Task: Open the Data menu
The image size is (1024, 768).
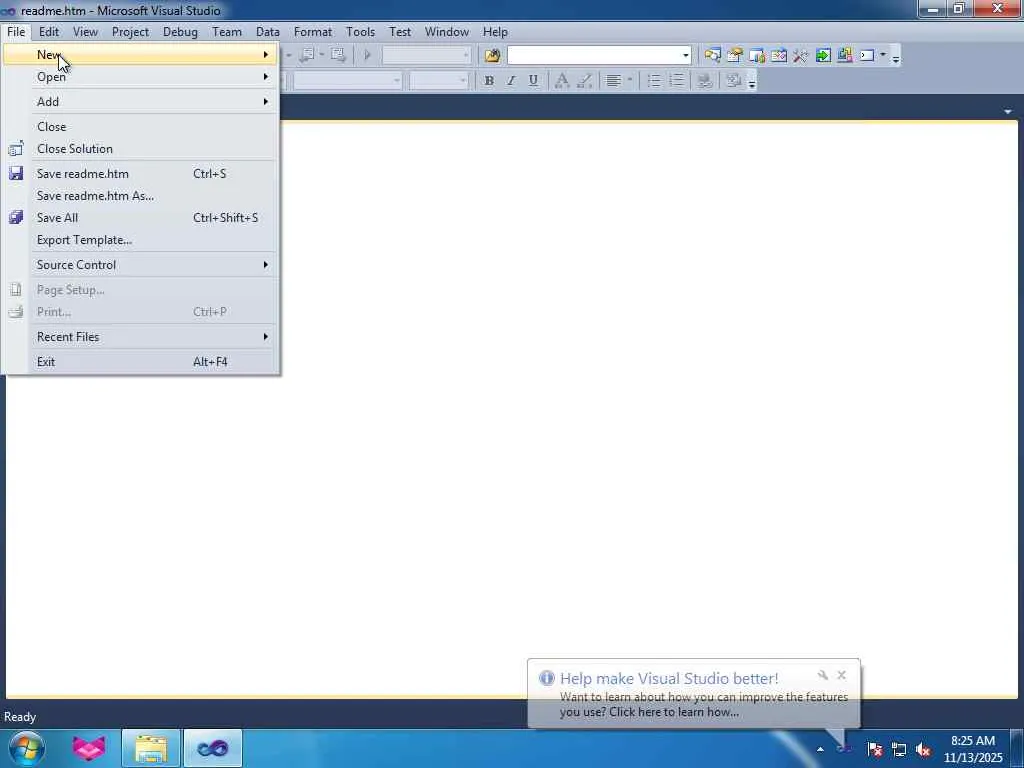Action: [x=268, y=31]
